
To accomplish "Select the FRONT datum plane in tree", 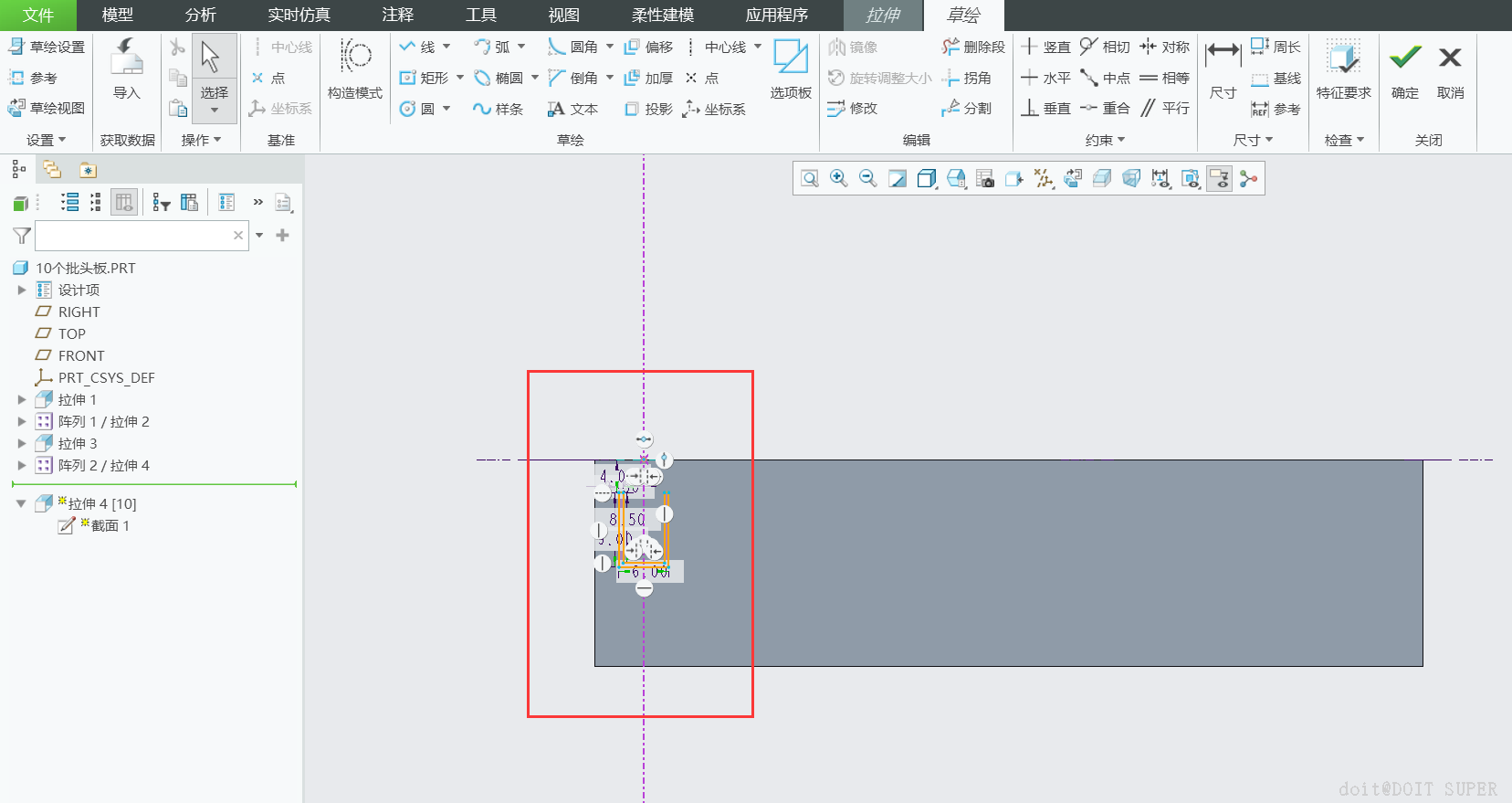I will tap(81, 355).
